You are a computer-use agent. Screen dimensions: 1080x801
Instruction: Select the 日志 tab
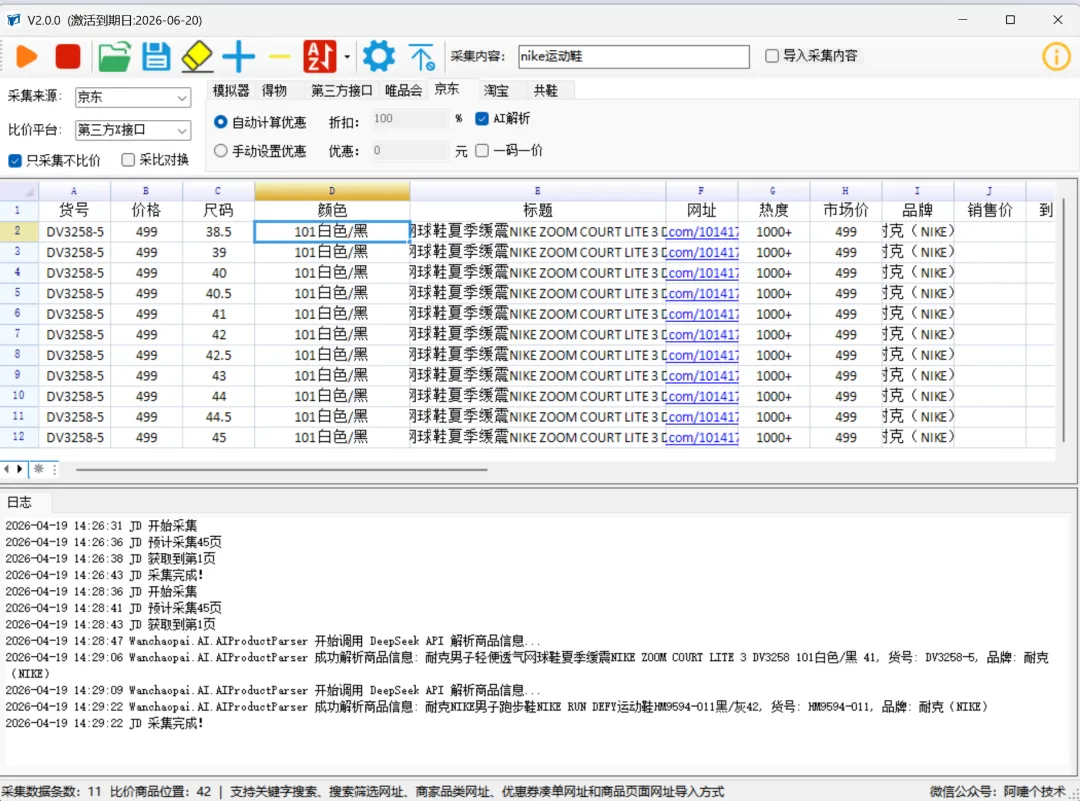coord(20,502)
